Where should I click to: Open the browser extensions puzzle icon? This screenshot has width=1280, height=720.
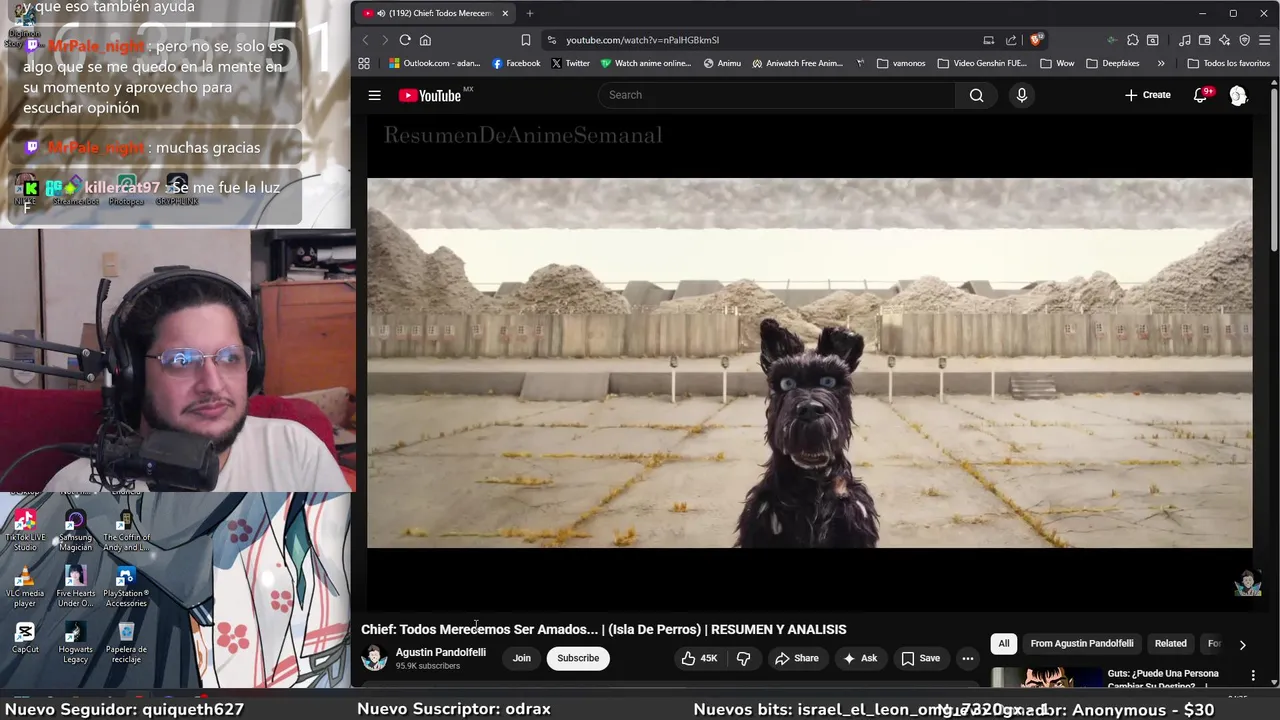pyautogui.click(x=1132, y=40)
